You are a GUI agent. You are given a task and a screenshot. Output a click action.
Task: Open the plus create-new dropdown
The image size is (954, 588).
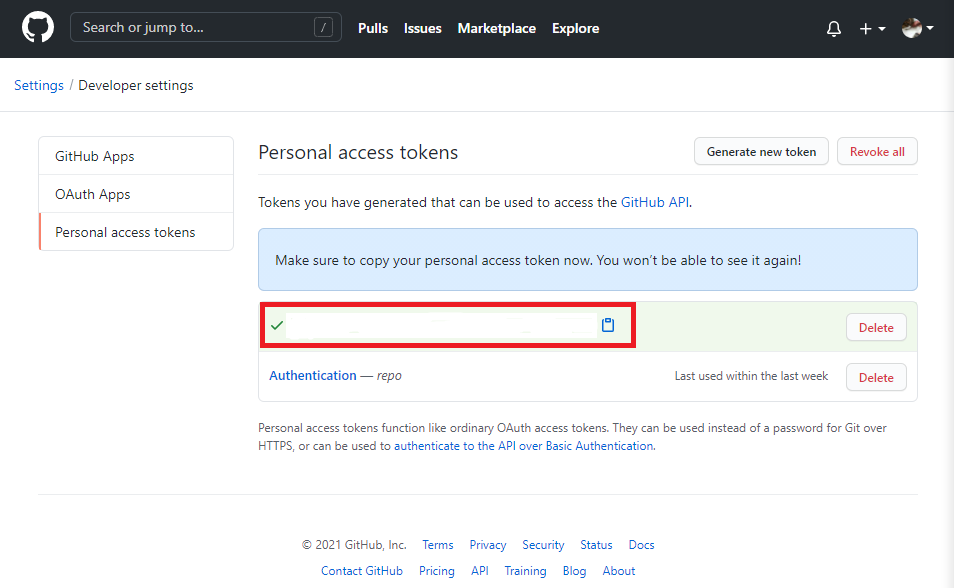coord(872,29)
